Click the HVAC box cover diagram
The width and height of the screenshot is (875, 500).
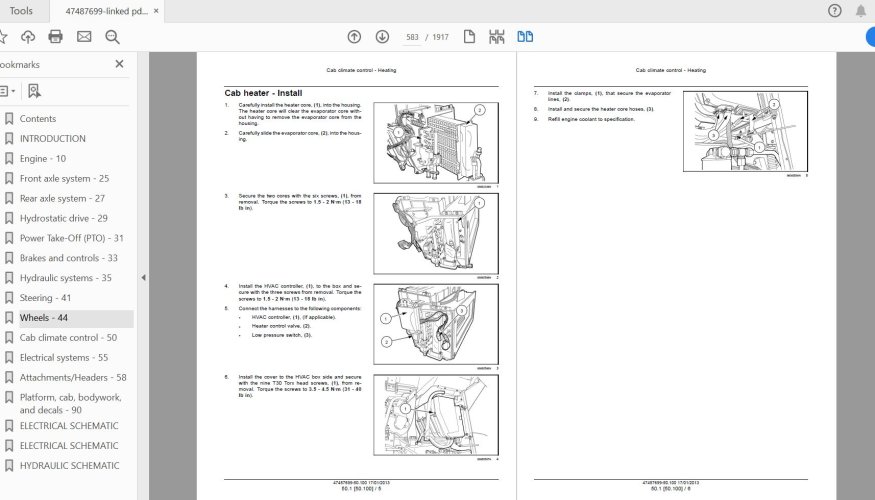(436, 415)
